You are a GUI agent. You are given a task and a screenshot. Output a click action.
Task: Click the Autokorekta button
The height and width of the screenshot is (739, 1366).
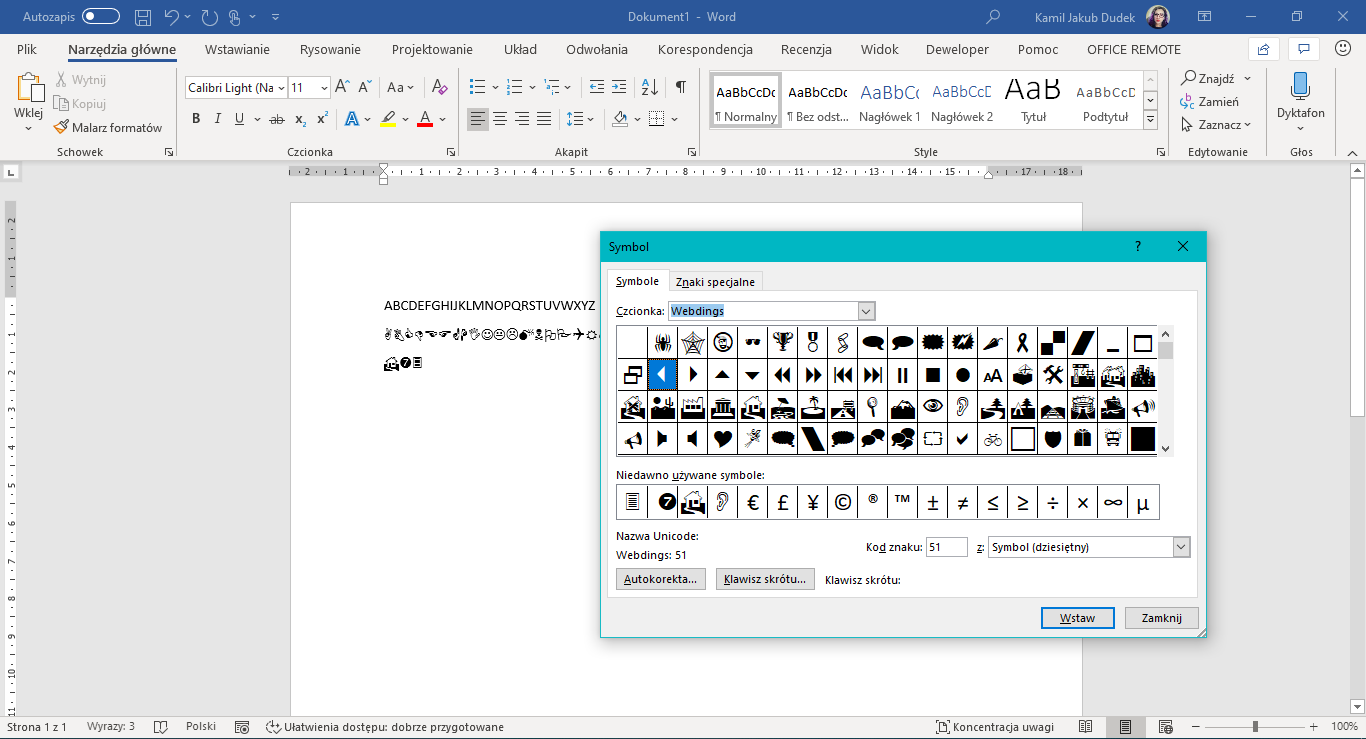661,579
